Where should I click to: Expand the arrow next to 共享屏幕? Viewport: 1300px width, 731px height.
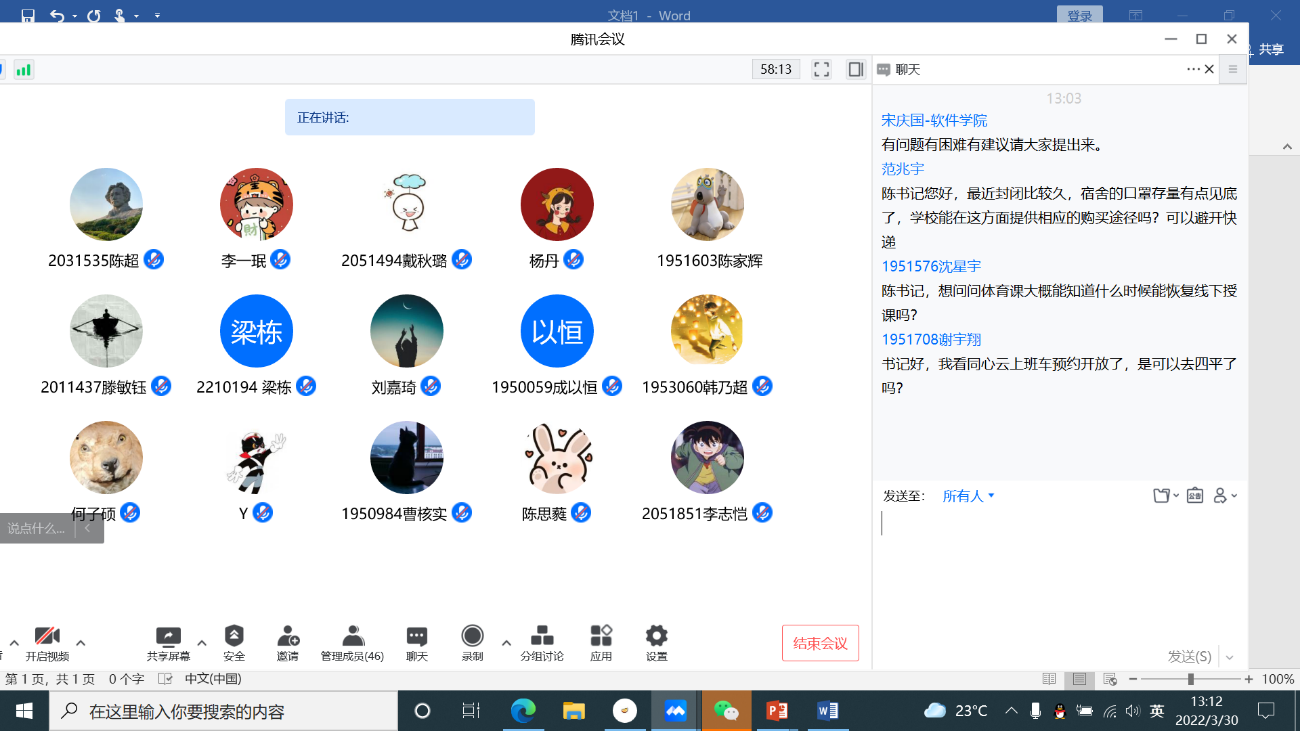coord(202,642)
